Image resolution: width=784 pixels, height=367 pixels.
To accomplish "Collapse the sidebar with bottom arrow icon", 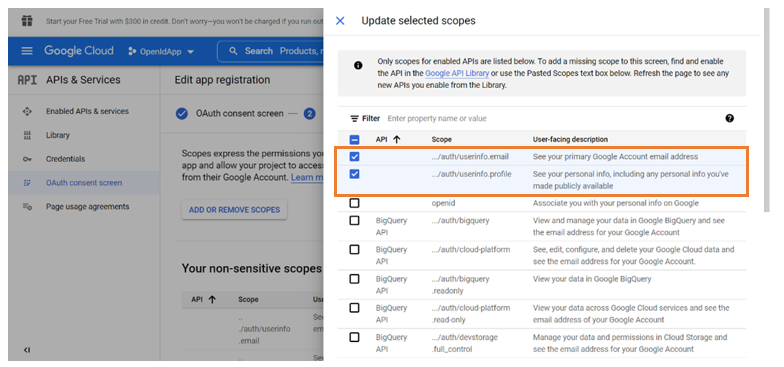I will click(27, 350).
